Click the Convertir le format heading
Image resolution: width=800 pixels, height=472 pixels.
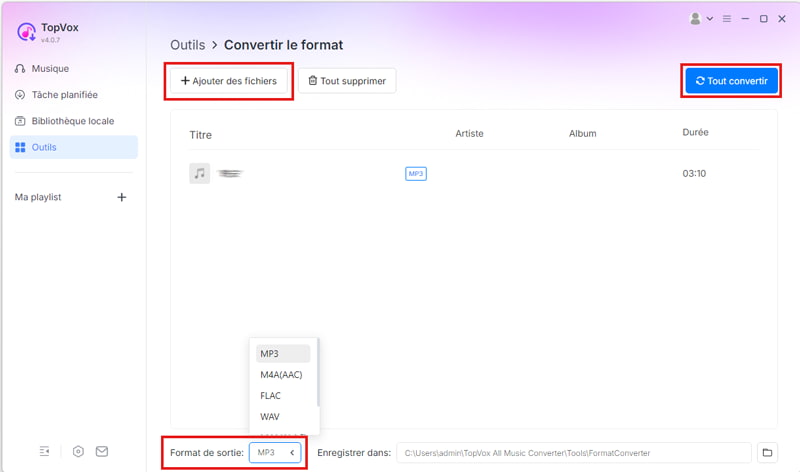click(284, 45)
